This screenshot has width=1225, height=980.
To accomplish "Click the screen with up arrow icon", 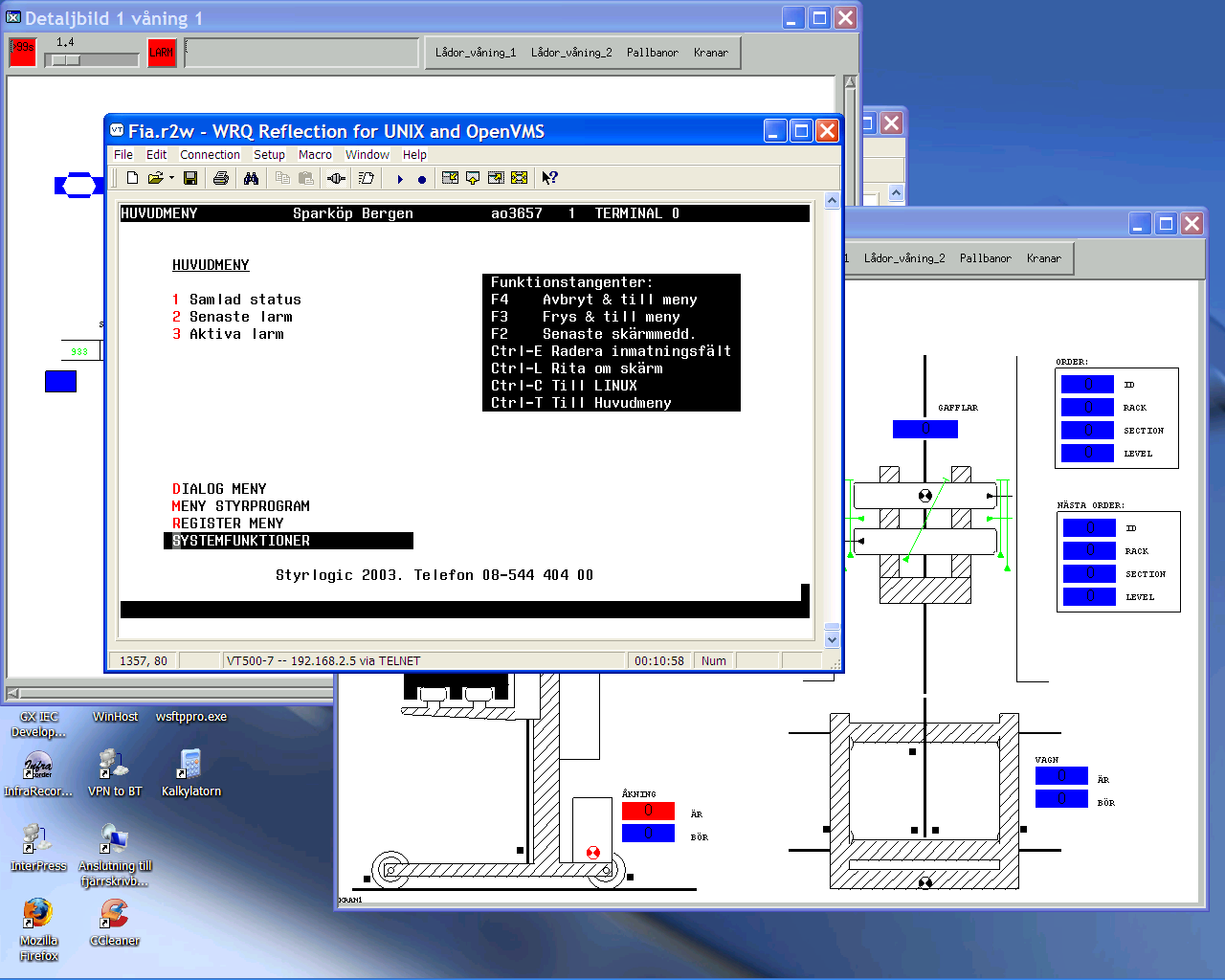I will (473, 178).
